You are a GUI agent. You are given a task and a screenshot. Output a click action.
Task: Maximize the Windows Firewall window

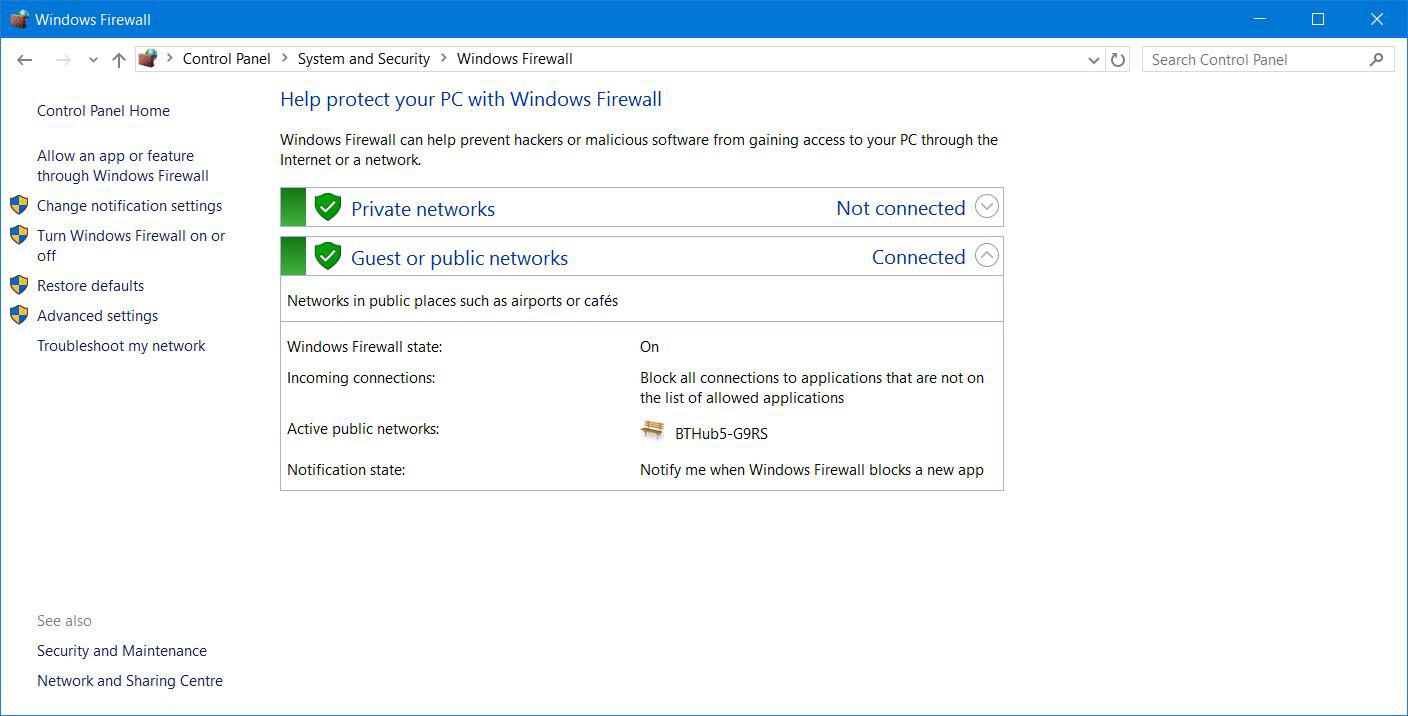click(x=1318, y=19)
